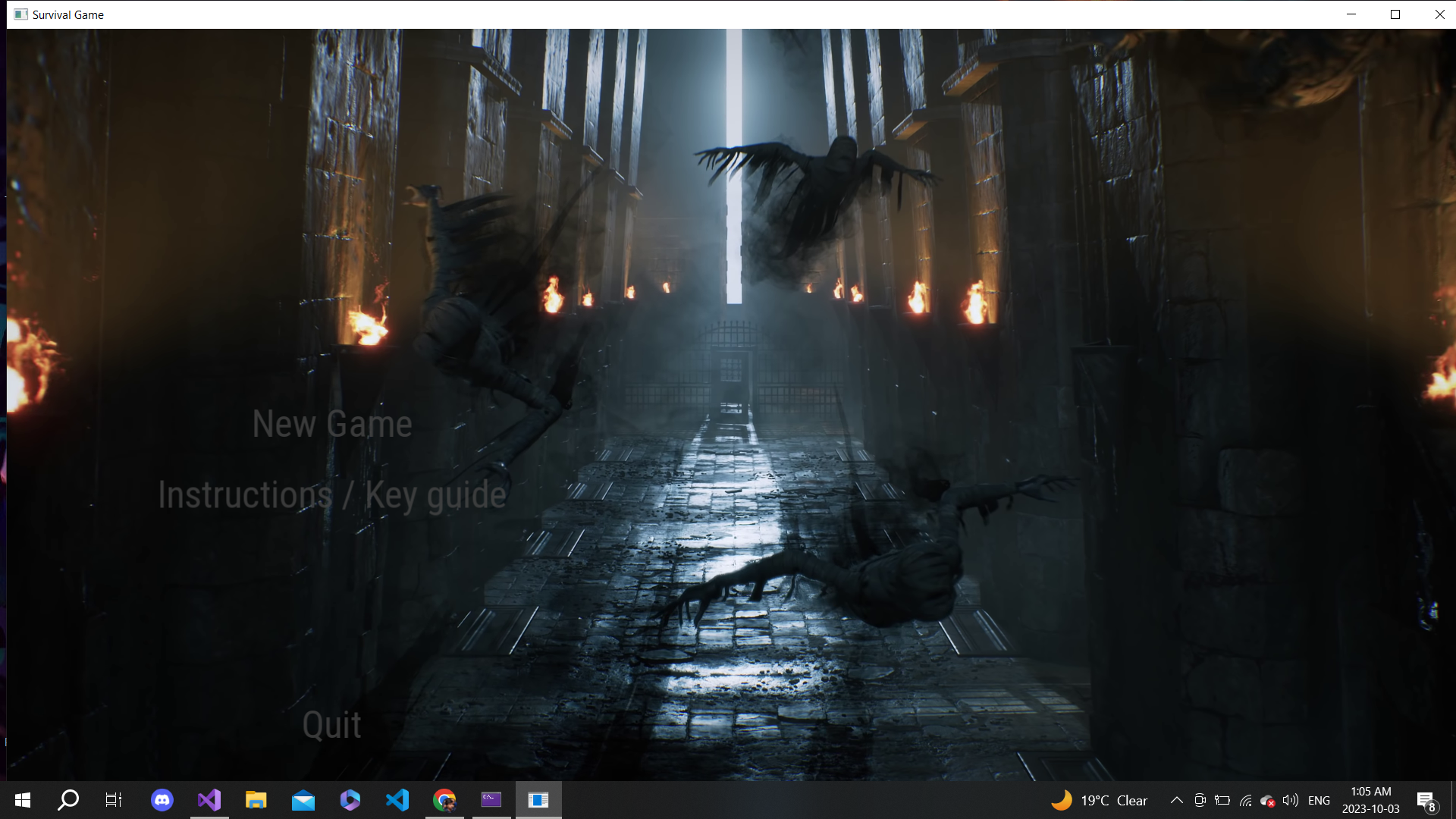The width and height of the screenshot is (1456, 819).
Task: Switch to Visual Studio Code (blue icon)
Action: click(397, 800)
